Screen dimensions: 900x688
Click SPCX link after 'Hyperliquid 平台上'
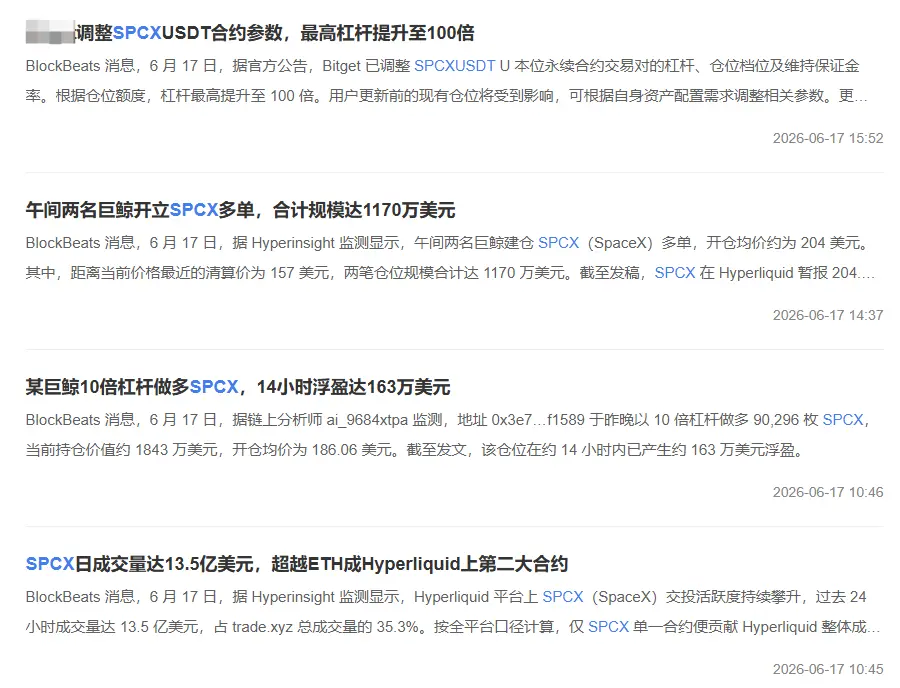tap(563, 597)
